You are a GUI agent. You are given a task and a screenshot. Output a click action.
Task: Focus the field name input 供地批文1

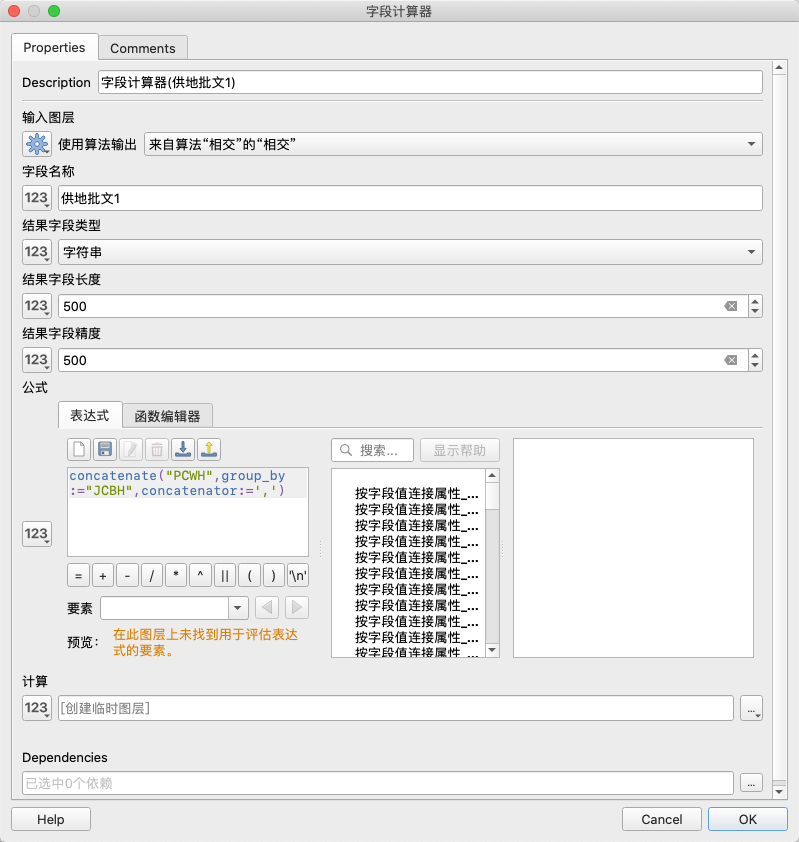(x=410, y=198)
